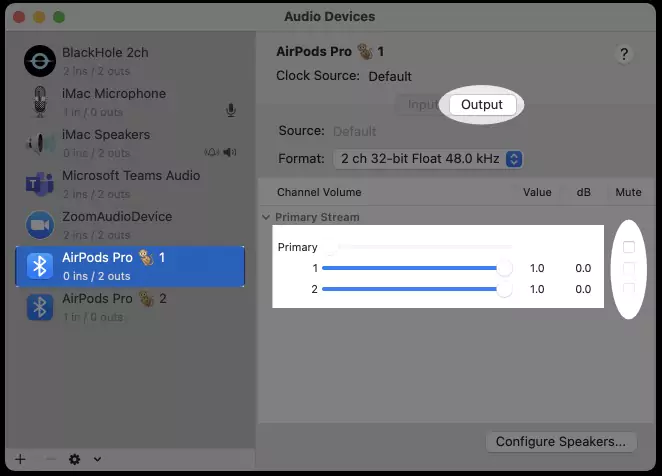The width and height of the screenshot is (662, 476).
Task: Select AirPods Pro 2 device row
Action: [x=130, y=307]
